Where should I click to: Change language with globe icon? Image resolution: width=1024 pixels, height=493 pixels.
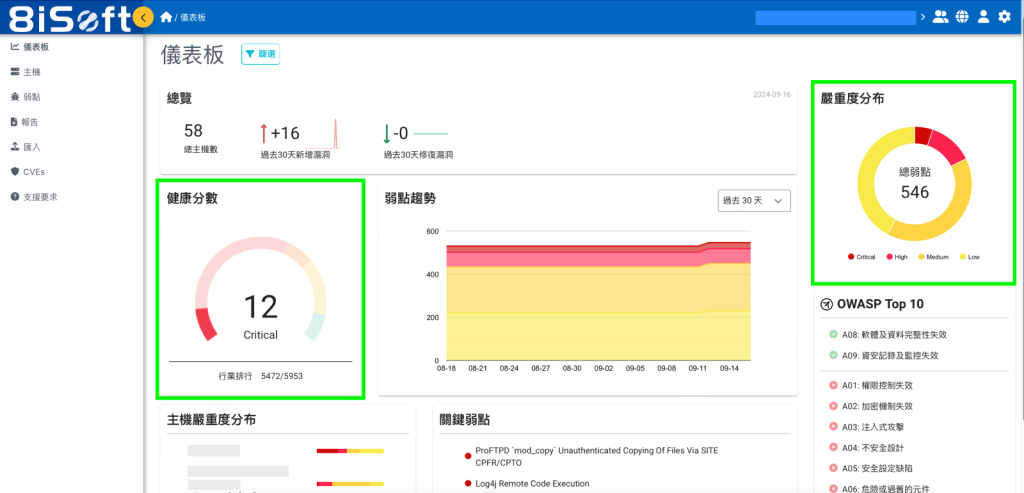(x=962, y=17)
